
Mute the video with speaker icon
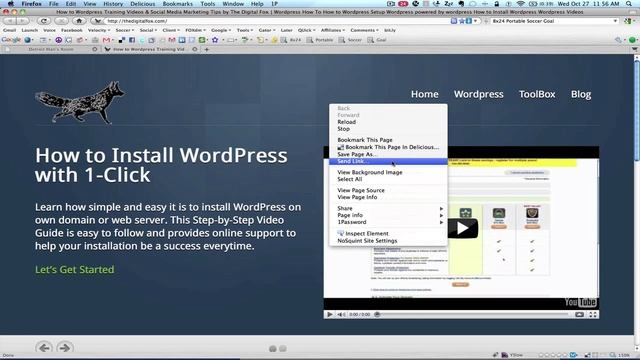point(341,314)
